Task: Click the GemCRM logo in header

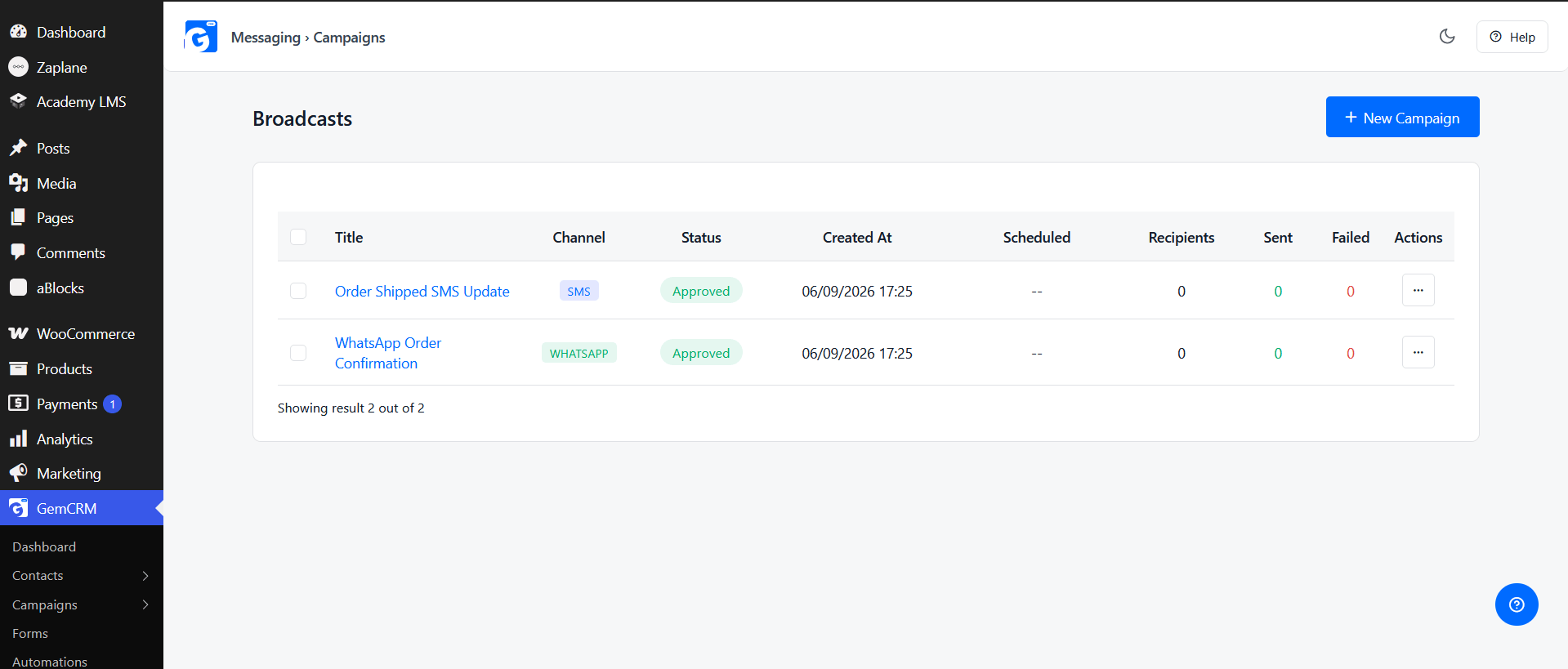Action: 201,37
